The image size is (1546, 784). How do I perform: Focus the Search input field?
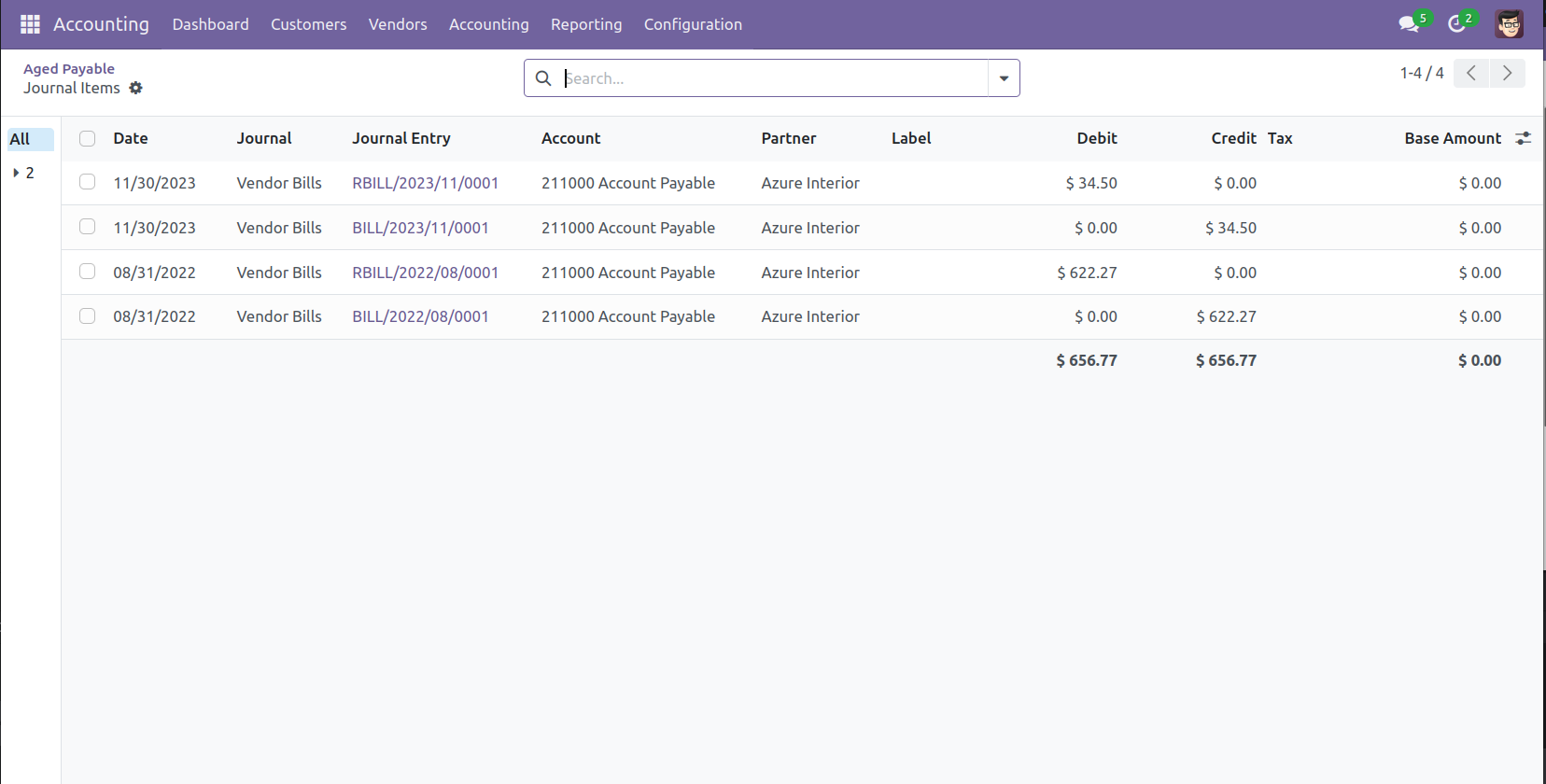[x=771, y=78]
